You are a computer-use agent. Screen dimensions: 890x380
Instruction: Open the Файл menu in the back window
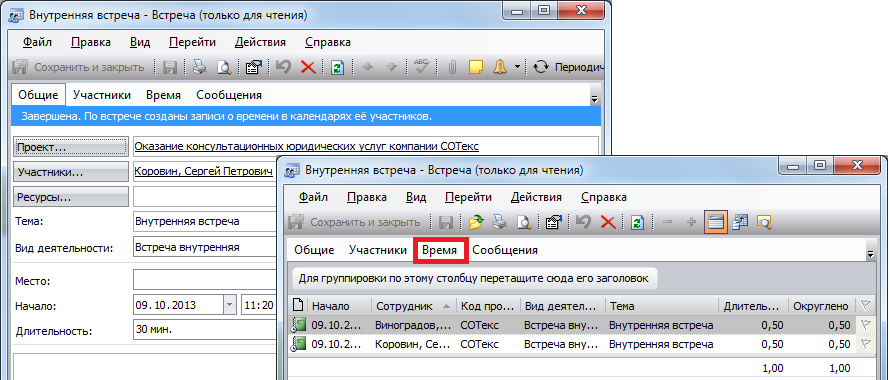[37, 42]
